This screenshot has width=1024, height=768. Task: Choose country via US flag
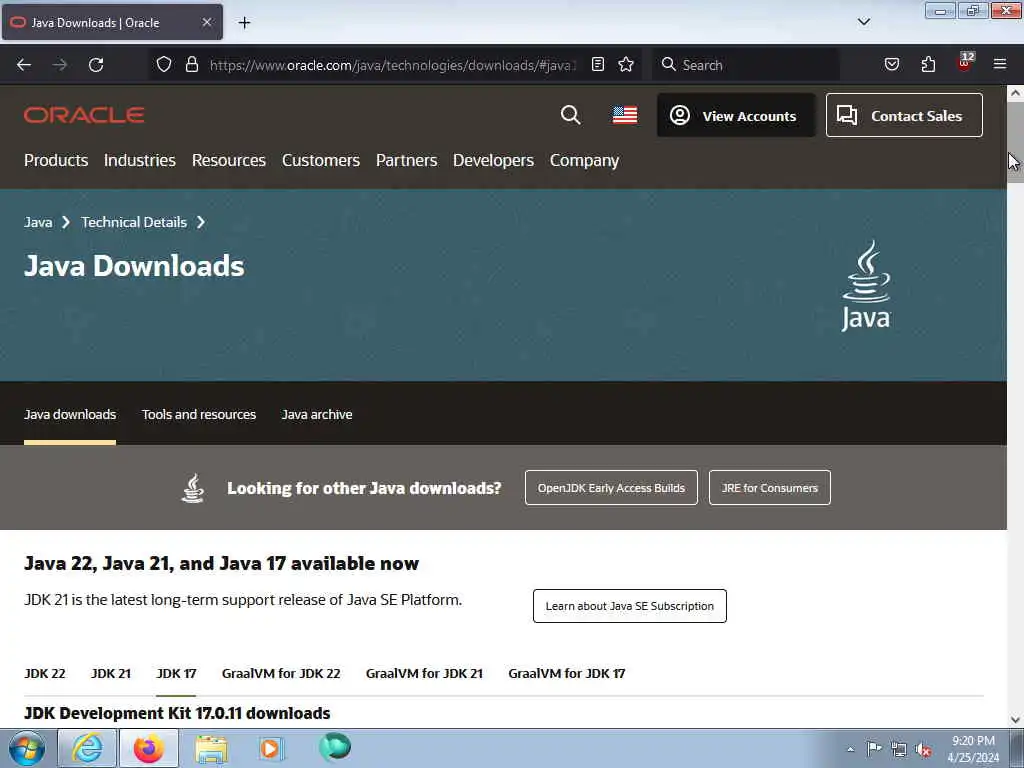pyautogui.click(x=625, y=115)
